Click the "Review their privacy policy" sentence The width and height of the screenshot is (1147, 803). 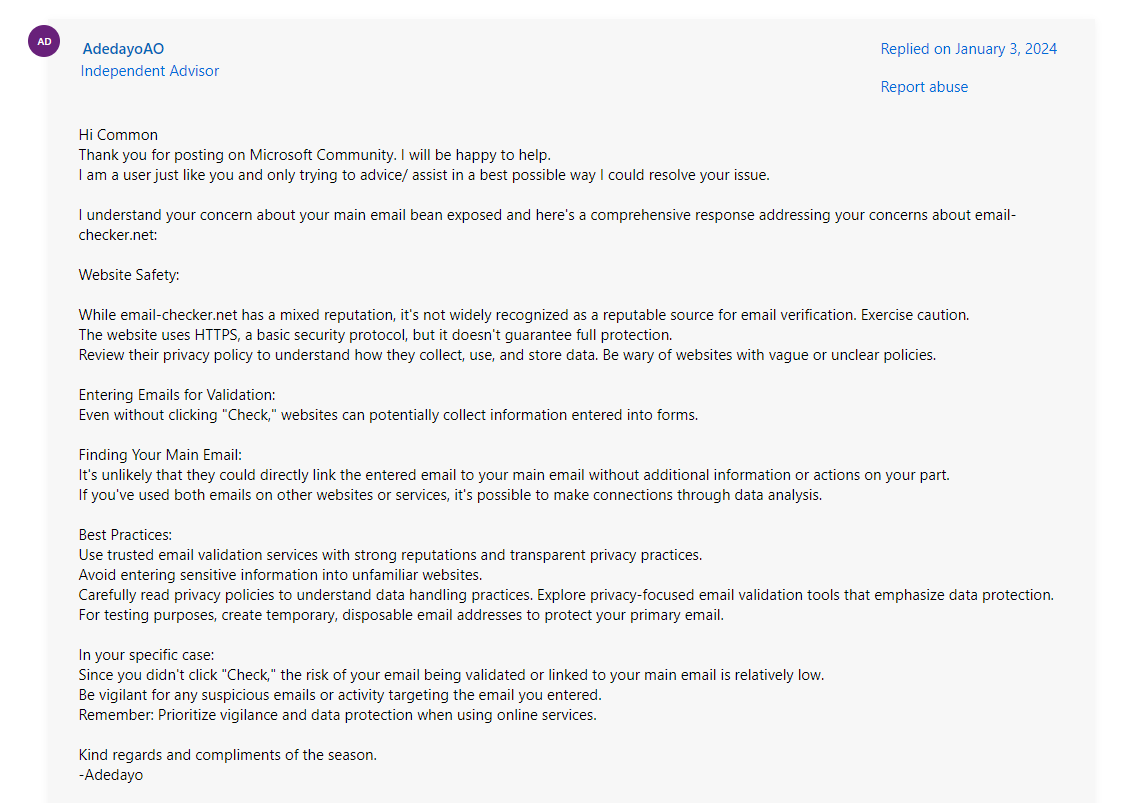pos(507,355)
